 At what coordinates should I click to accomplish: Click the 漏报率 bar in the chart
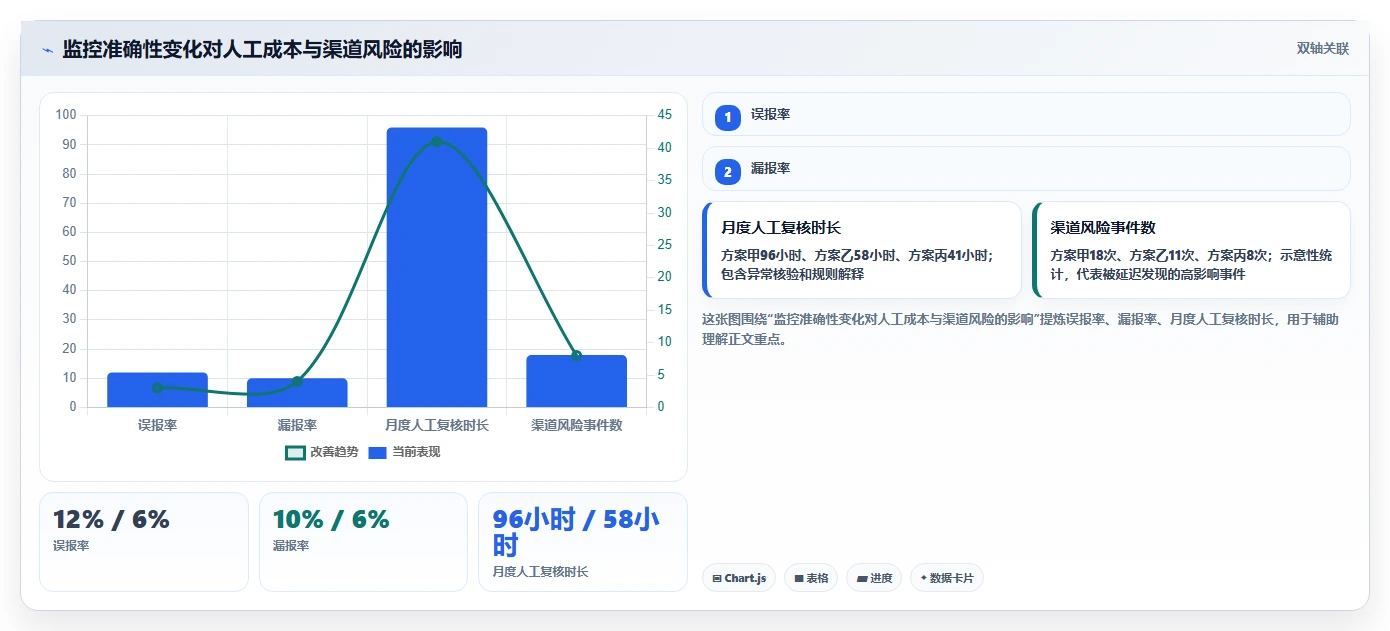pos(297,393)
